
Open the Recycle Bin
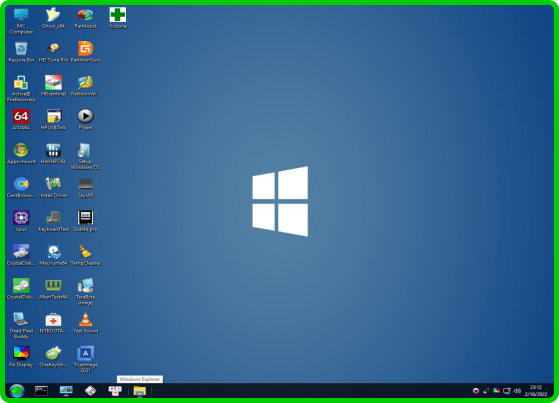tap(21, 52)
